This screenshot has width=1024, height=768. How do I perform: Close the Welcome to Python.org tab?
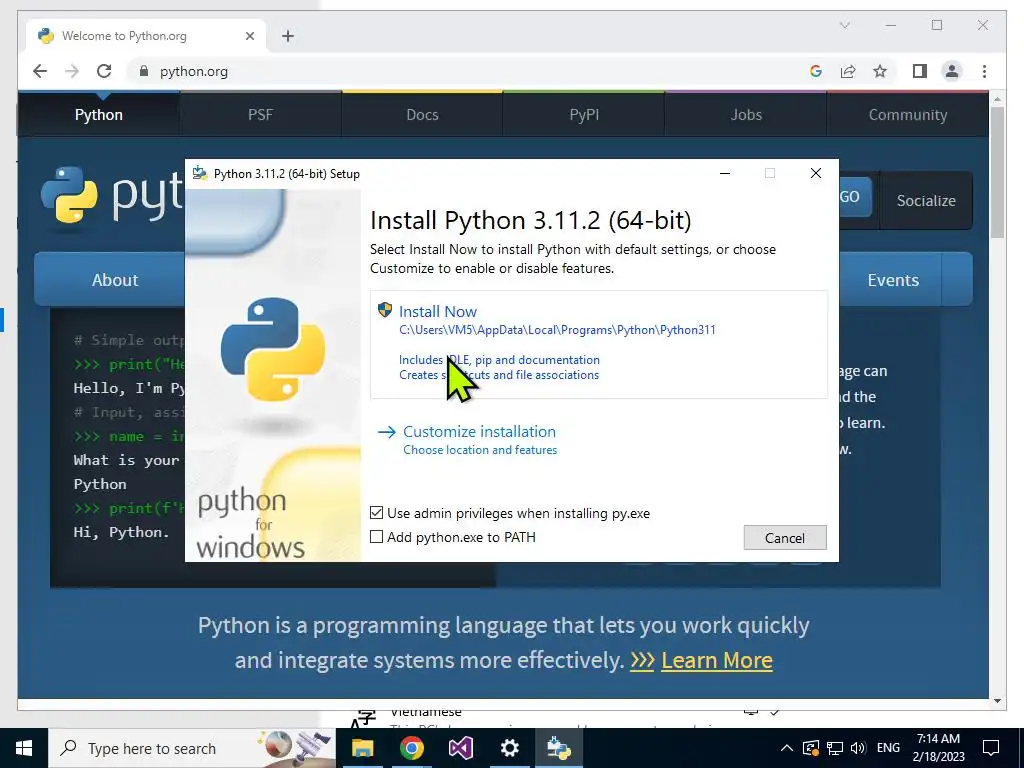click(x=249, y=36)
